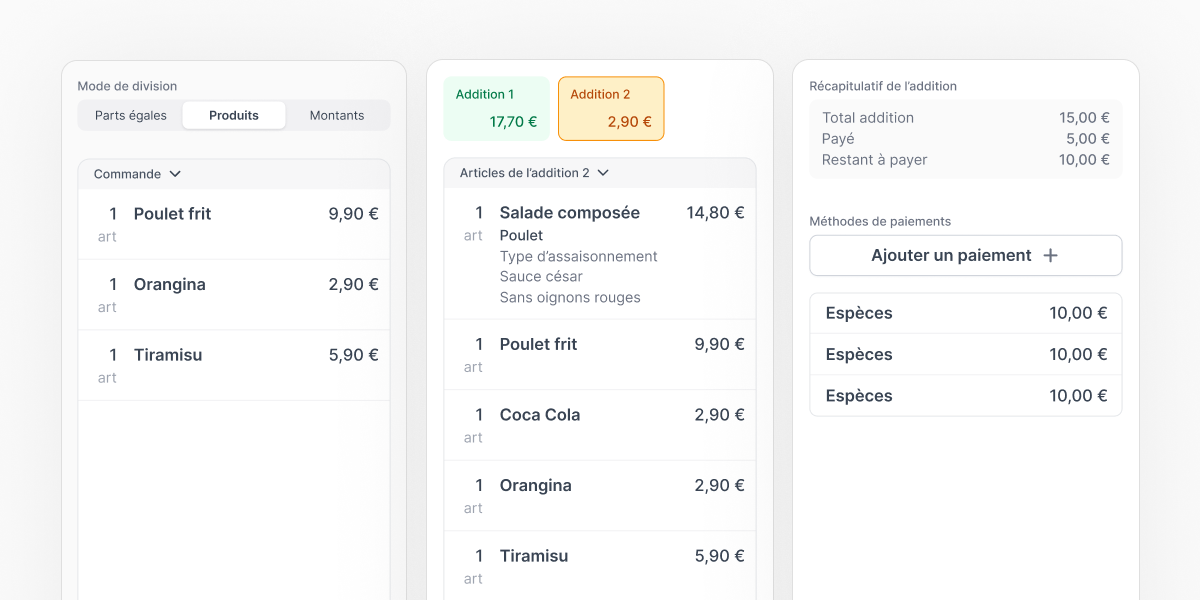Select the Parts égales division mode
The height and width of the screenshot is (600, 1200).
pyautogui.click(x=130, y=115)
